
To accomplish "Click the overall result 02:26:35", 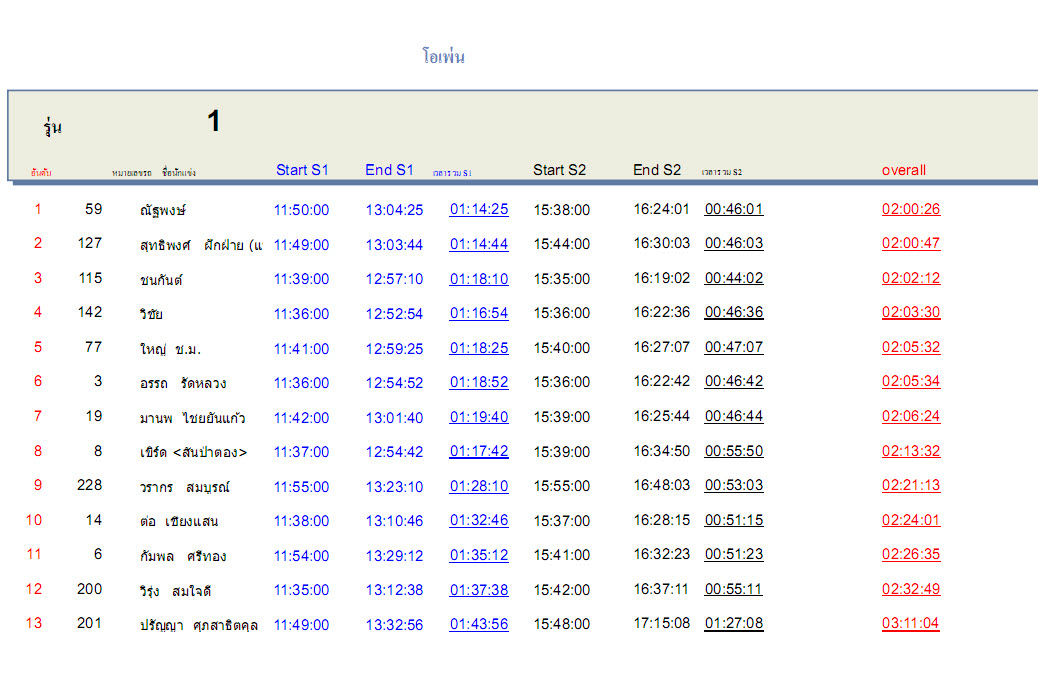I will pos(910,555).
